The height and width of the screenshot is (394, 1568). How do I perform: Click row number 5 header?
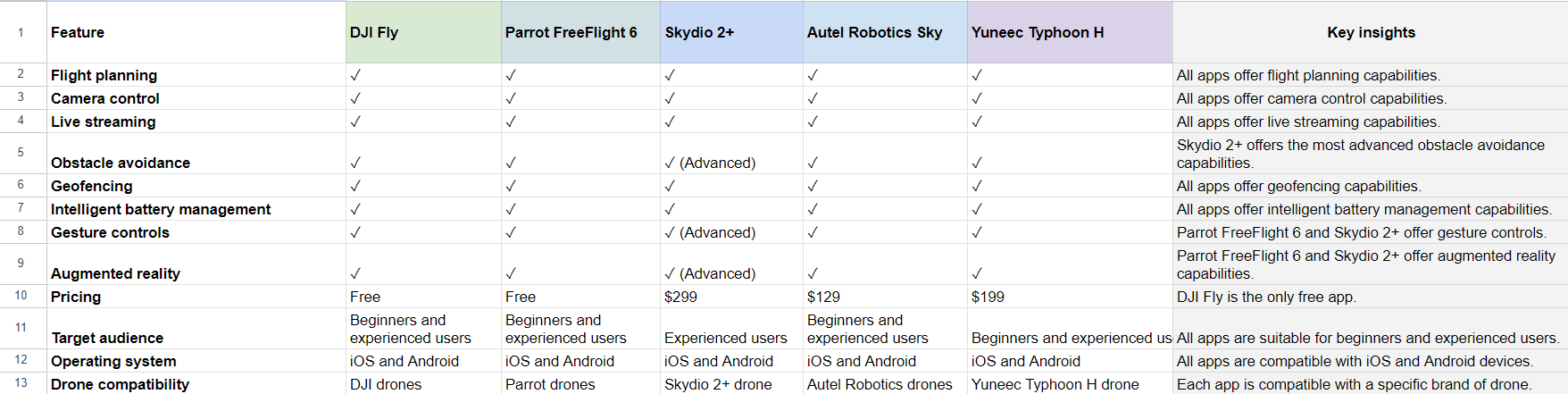pyautogui.click(x=21, y=153)
